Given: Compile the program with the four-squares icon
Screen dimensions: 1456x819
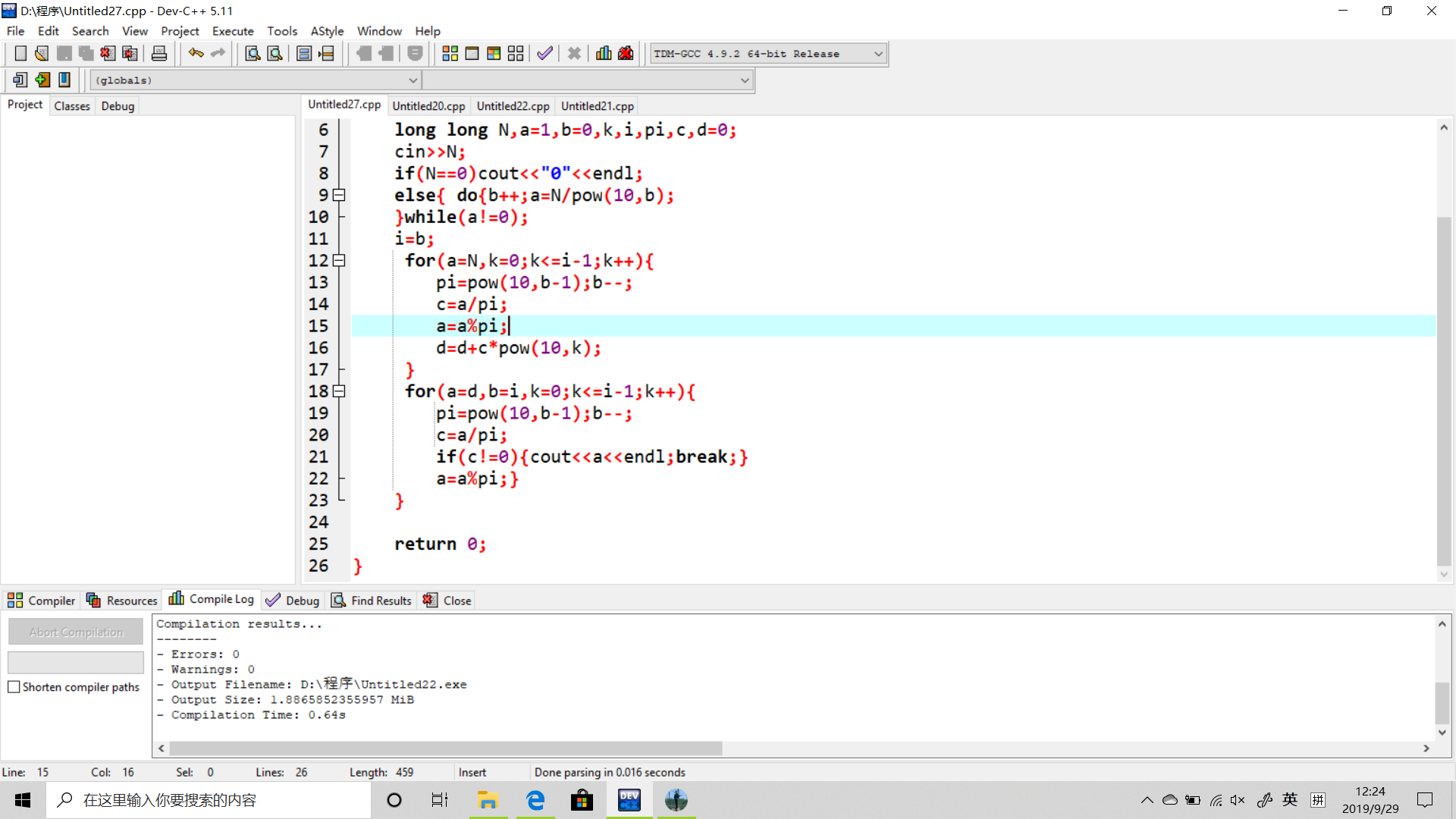Looking at the screenshot, I should point(450,54).
